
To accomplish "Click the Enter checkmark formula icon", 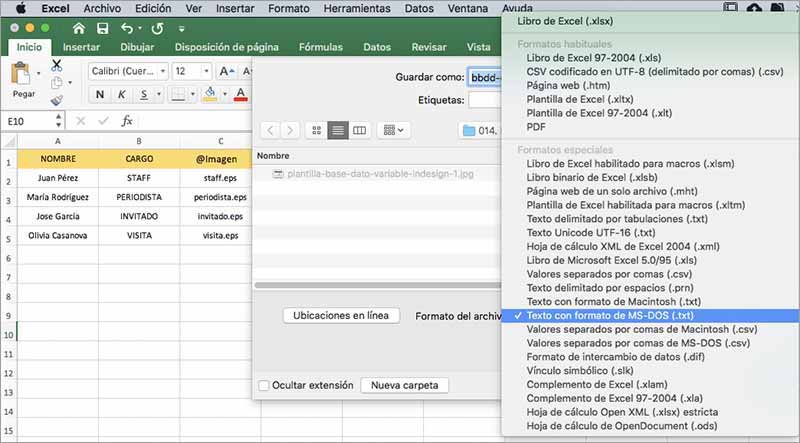I will (x=104, y=121).
